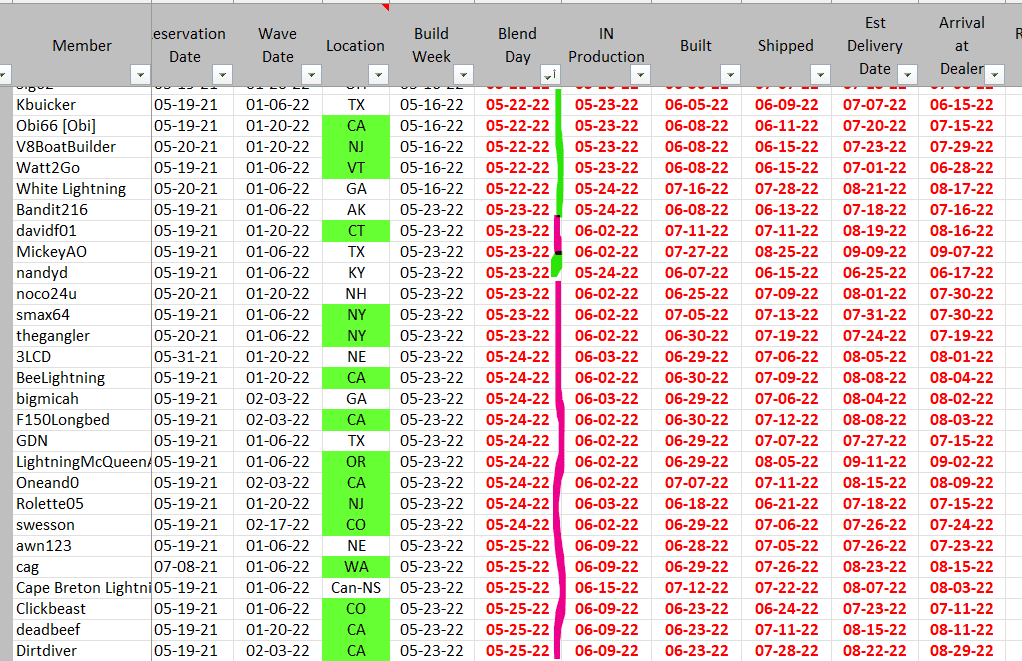Click the green WA location cell for cag
The image size is (1022, 661).
356,567
